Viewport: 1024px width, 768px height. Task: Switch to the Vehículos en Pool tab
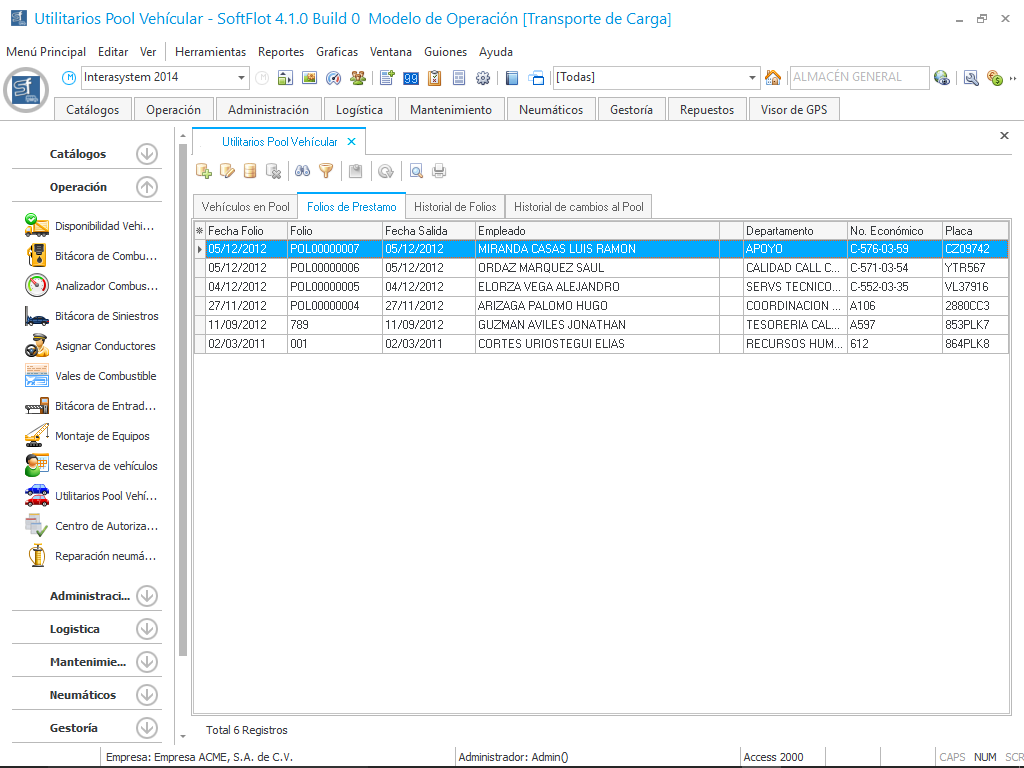coord(245,207)
